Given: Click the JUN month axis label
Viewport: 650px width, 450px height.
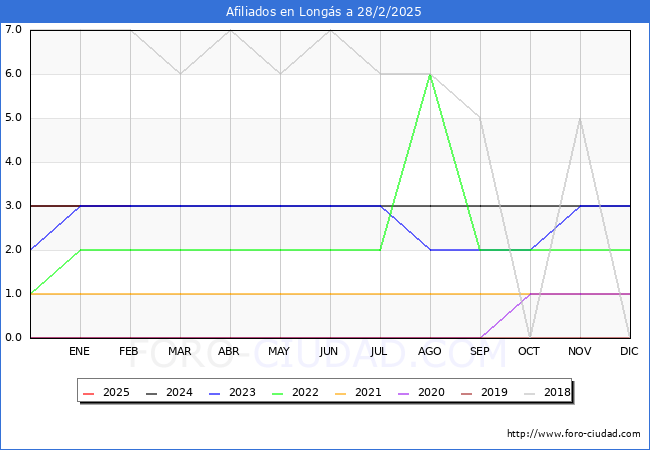Looking at the screenshot, I should click(329, 351).
